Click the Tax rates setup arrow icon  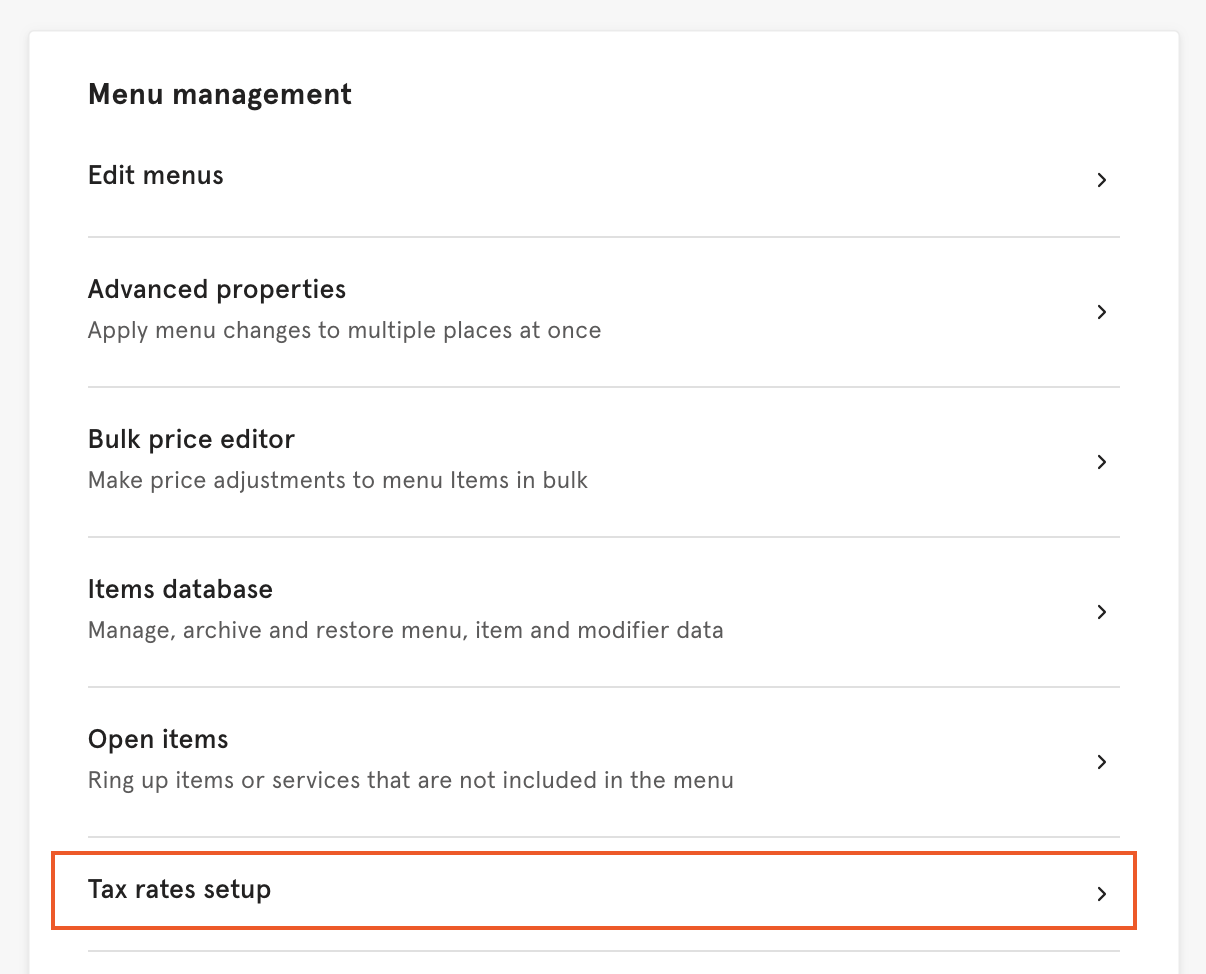[1101, 894]
